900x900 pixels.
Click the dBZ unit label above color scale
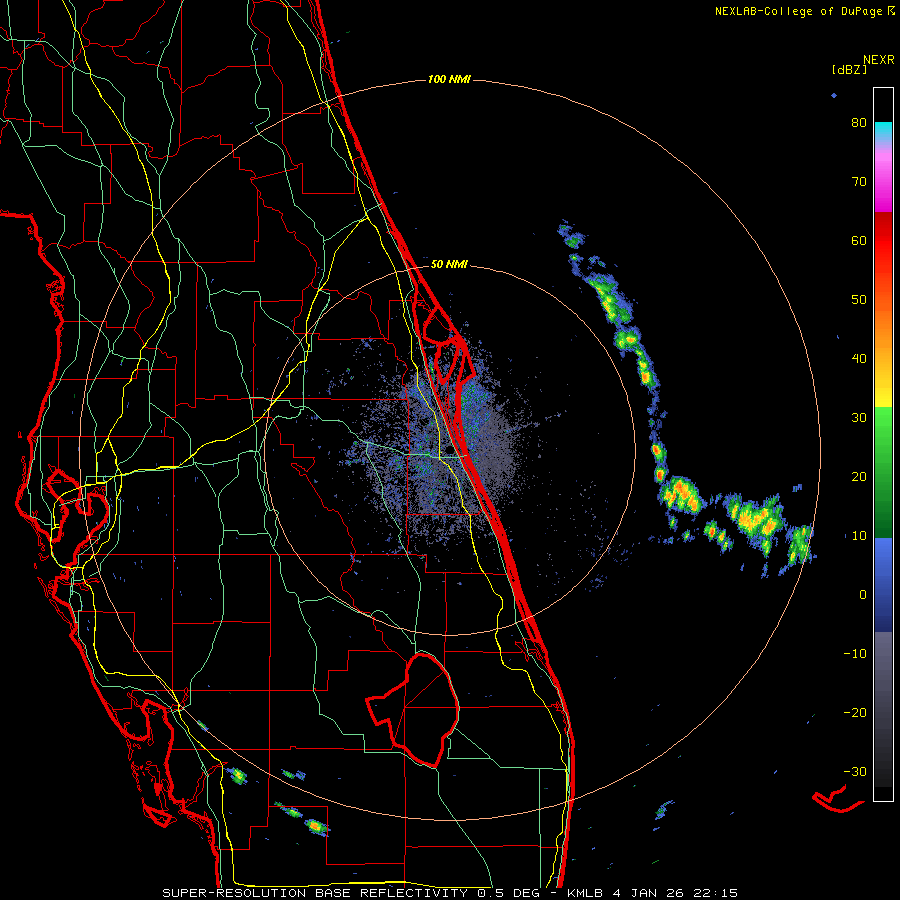(x=849, y=70)
